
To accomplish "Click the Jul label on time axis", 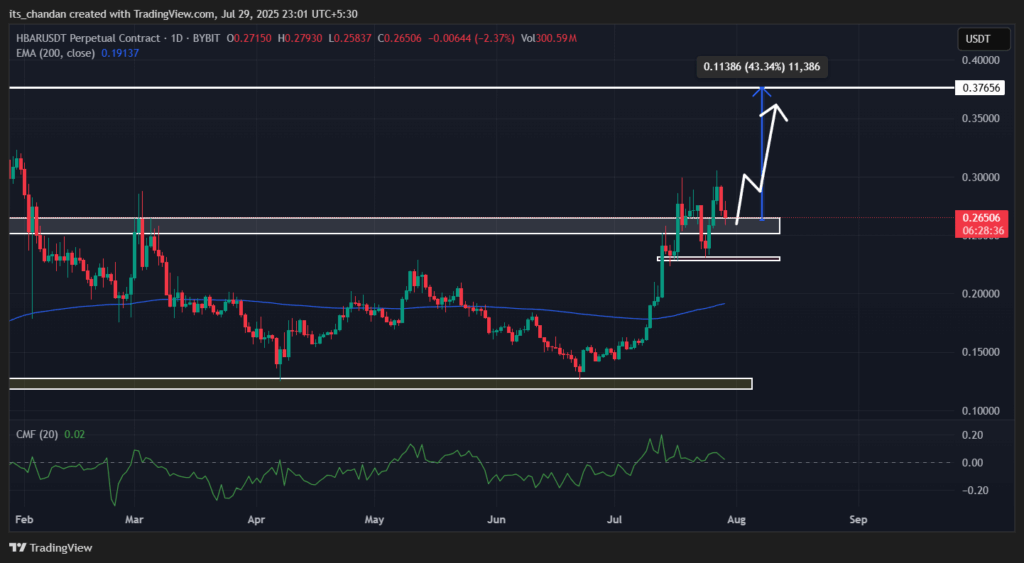I will click(x=615, y=520).
